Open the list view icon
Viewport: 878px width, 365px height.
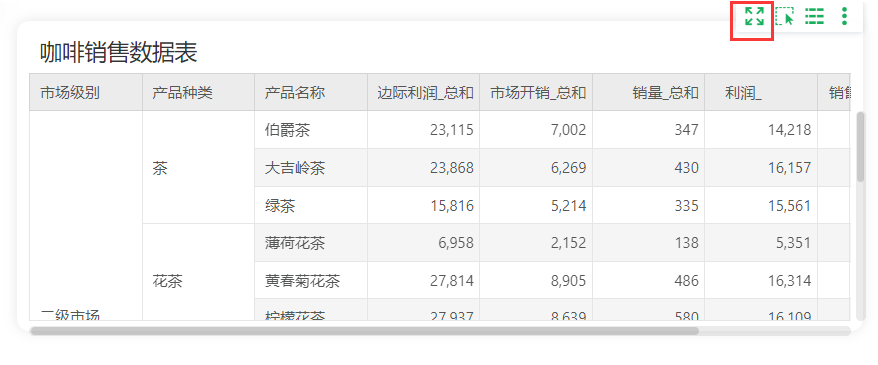coord(814,17)
